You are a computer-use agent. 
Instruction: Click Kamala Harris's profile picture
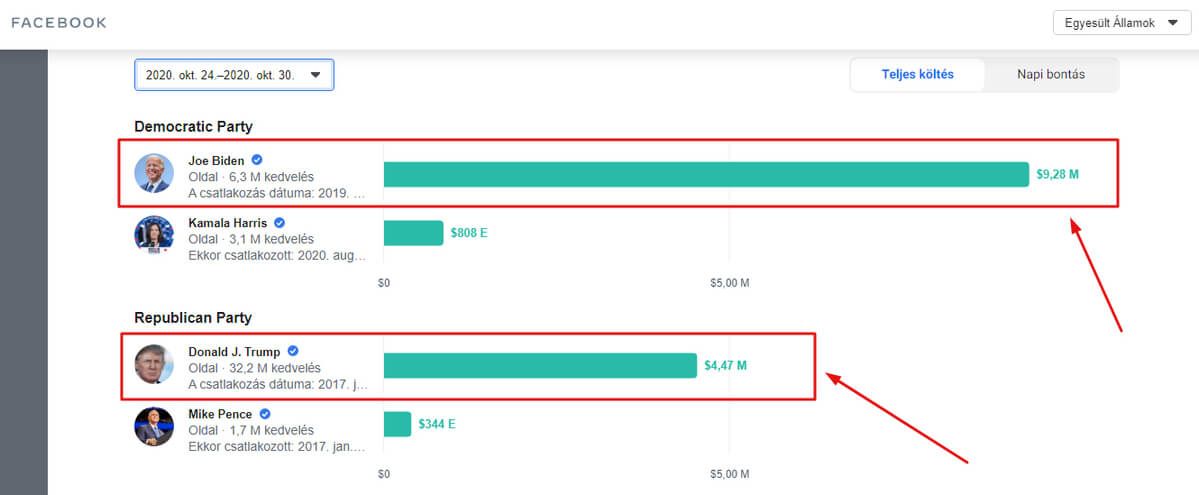point(154,234)
